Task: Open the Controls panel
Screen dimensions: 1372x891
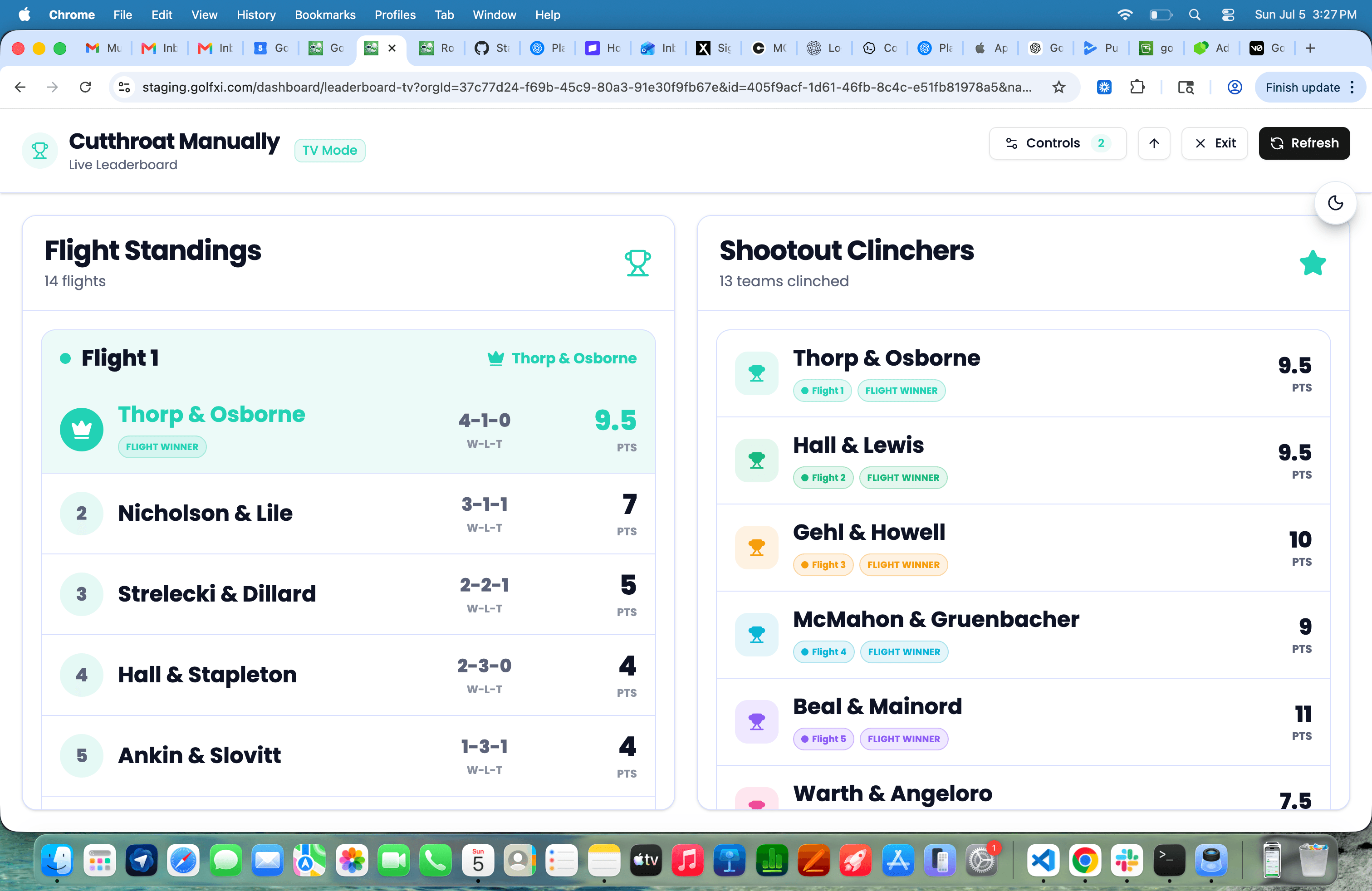Action: (1057, 143)
